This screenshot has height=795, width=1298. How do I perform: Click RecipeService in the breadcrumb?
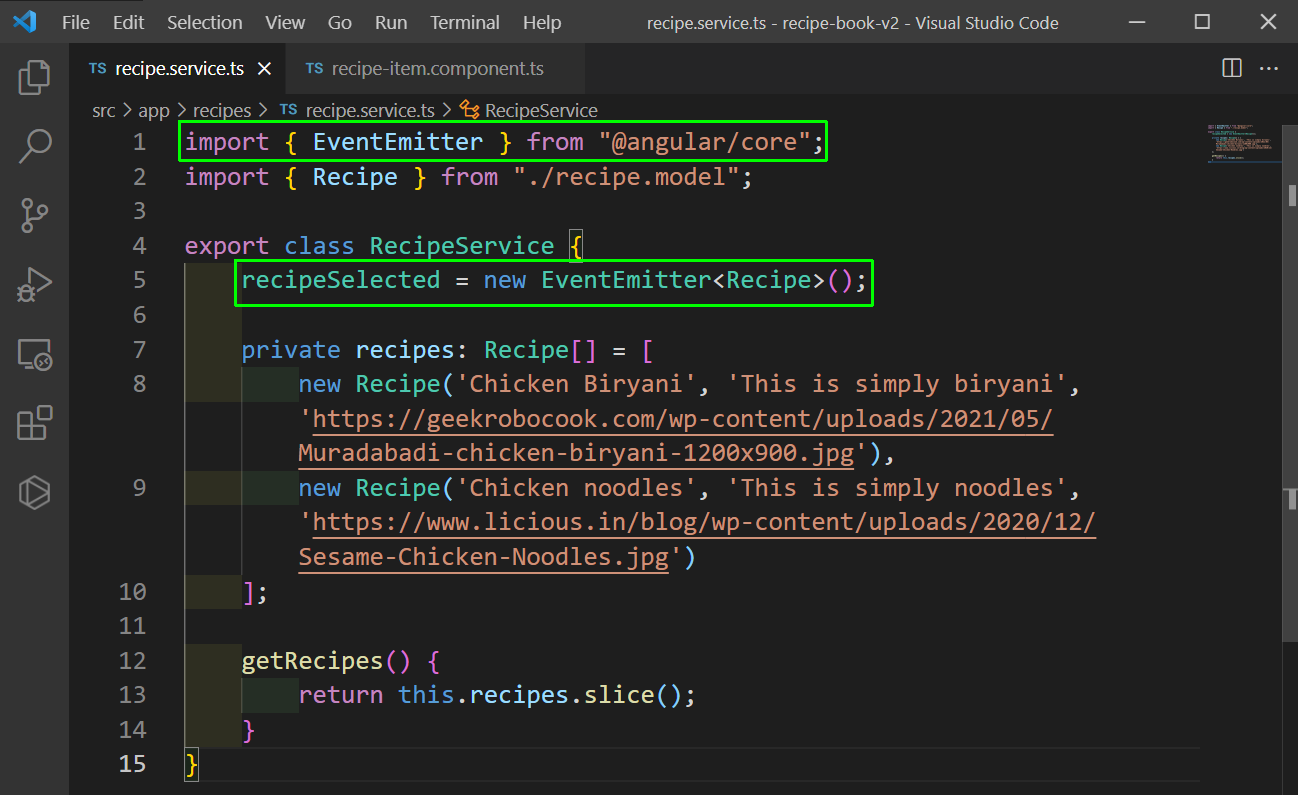click(x=541, y=111)
